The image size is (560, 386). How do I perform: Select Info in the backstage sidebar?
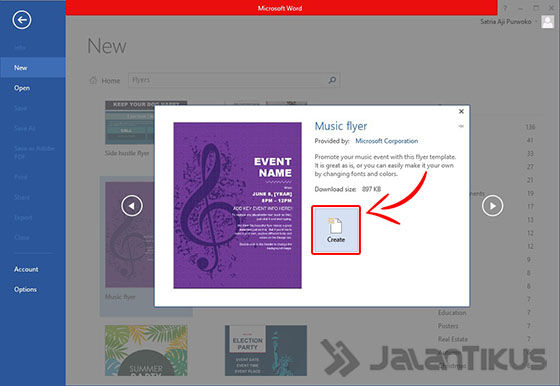pos(33,47)
